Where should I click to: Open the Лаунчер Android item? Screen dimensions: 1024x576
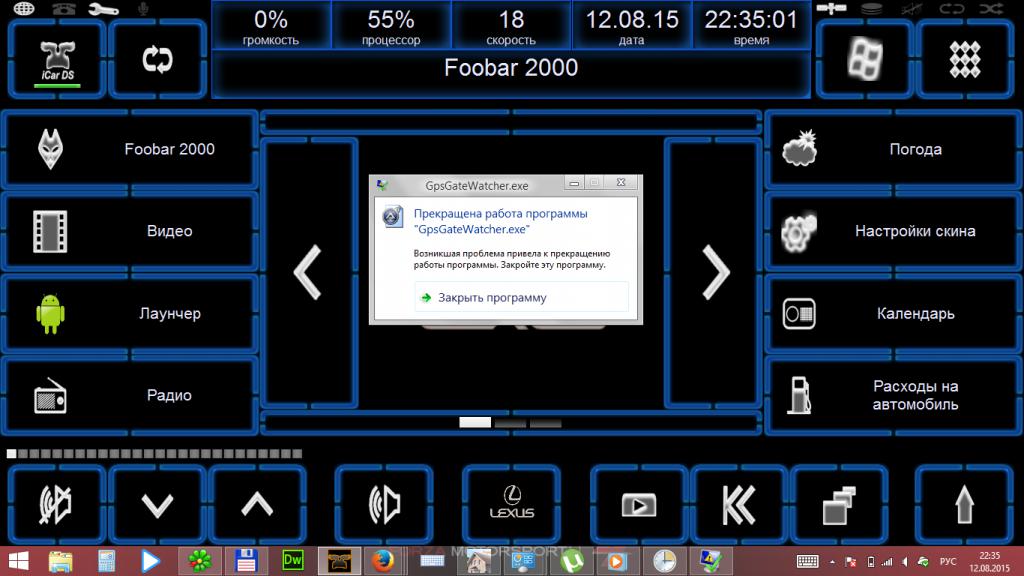[x=131, y=313]
